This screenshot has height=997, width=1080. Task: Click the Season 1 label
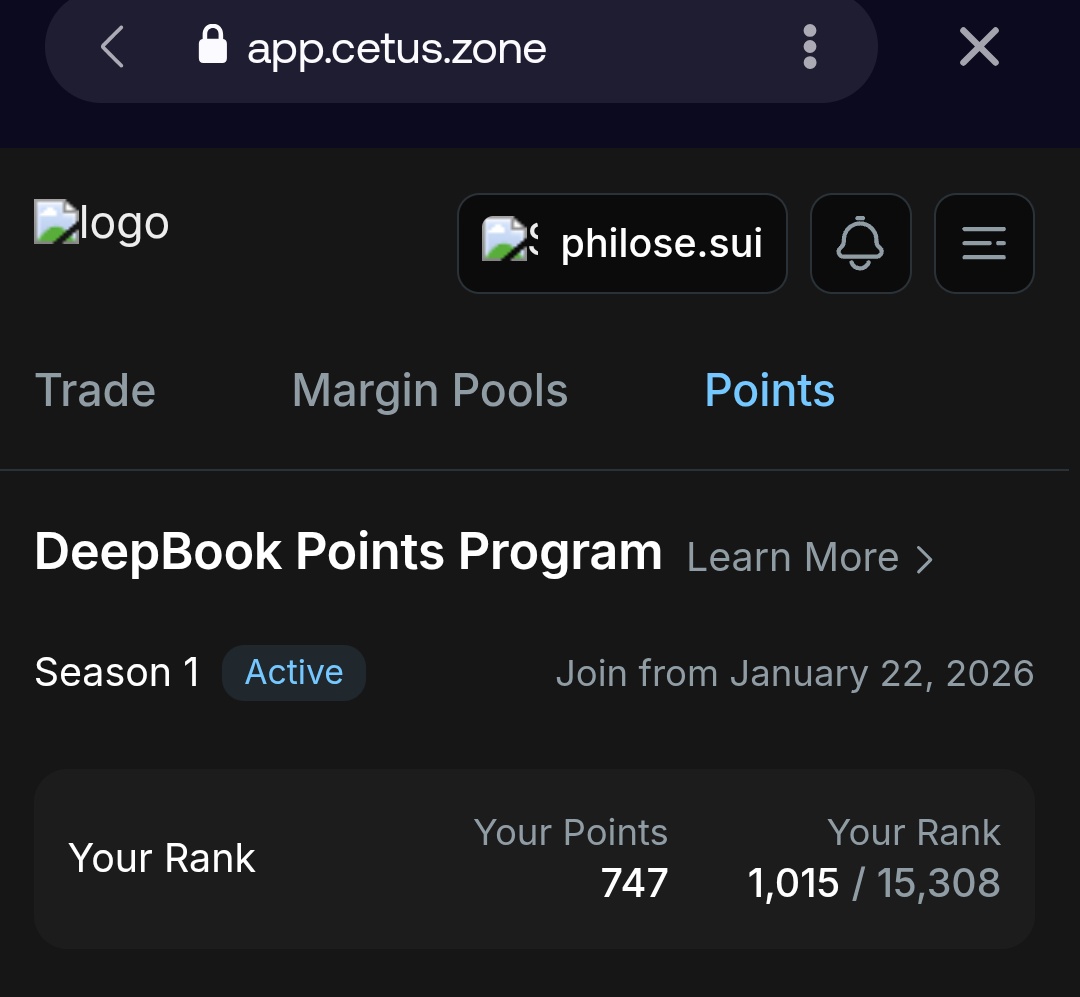[x=117, y=672]
